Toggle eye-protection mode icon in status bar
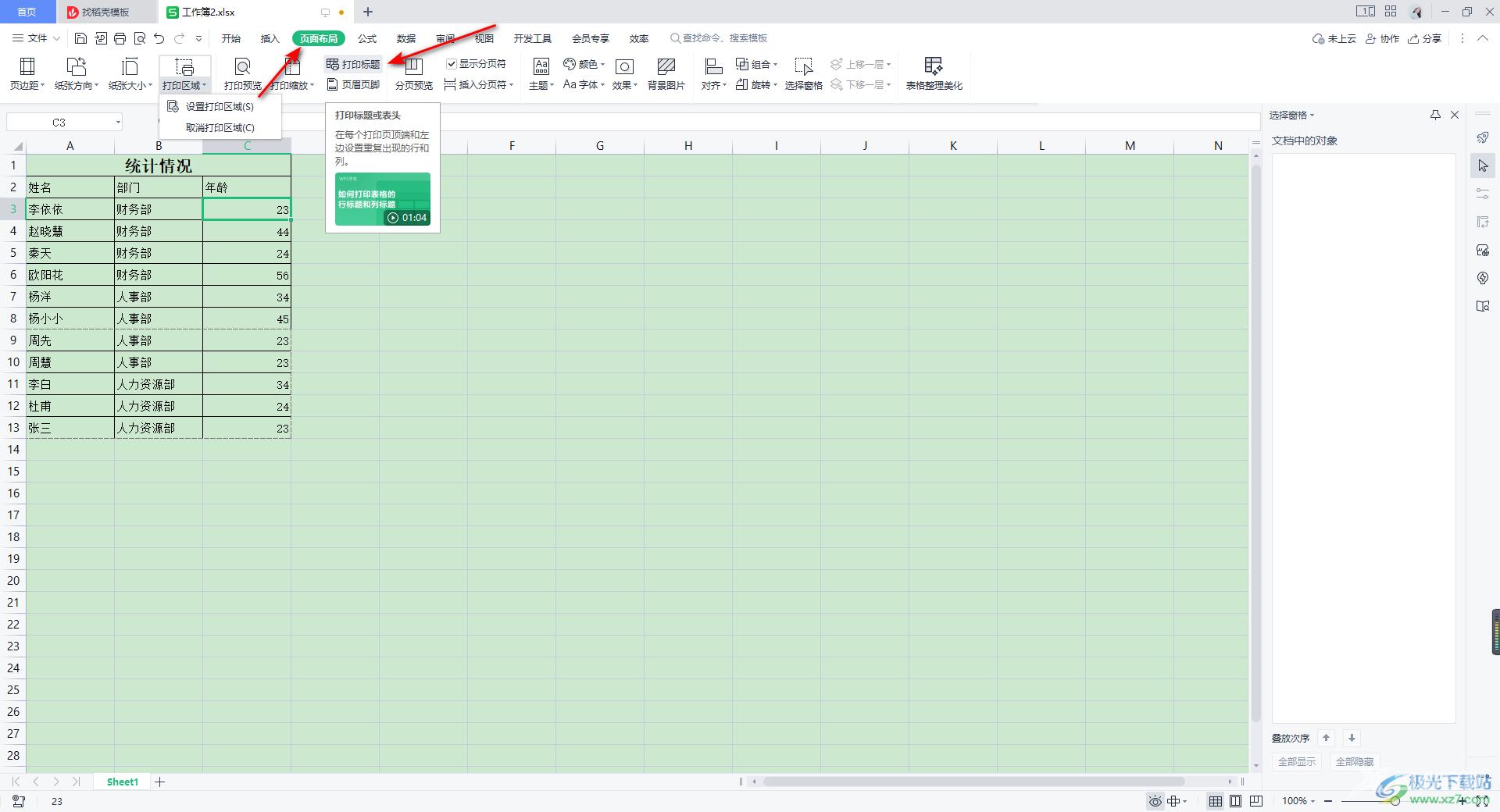The image size is (1500, 812). (x=1155, y=801)
